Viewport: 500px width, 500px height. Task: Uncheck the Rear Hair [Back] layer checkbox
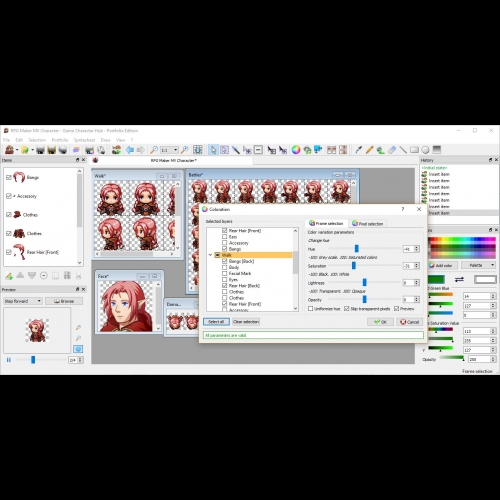click(x=225, y=286)
